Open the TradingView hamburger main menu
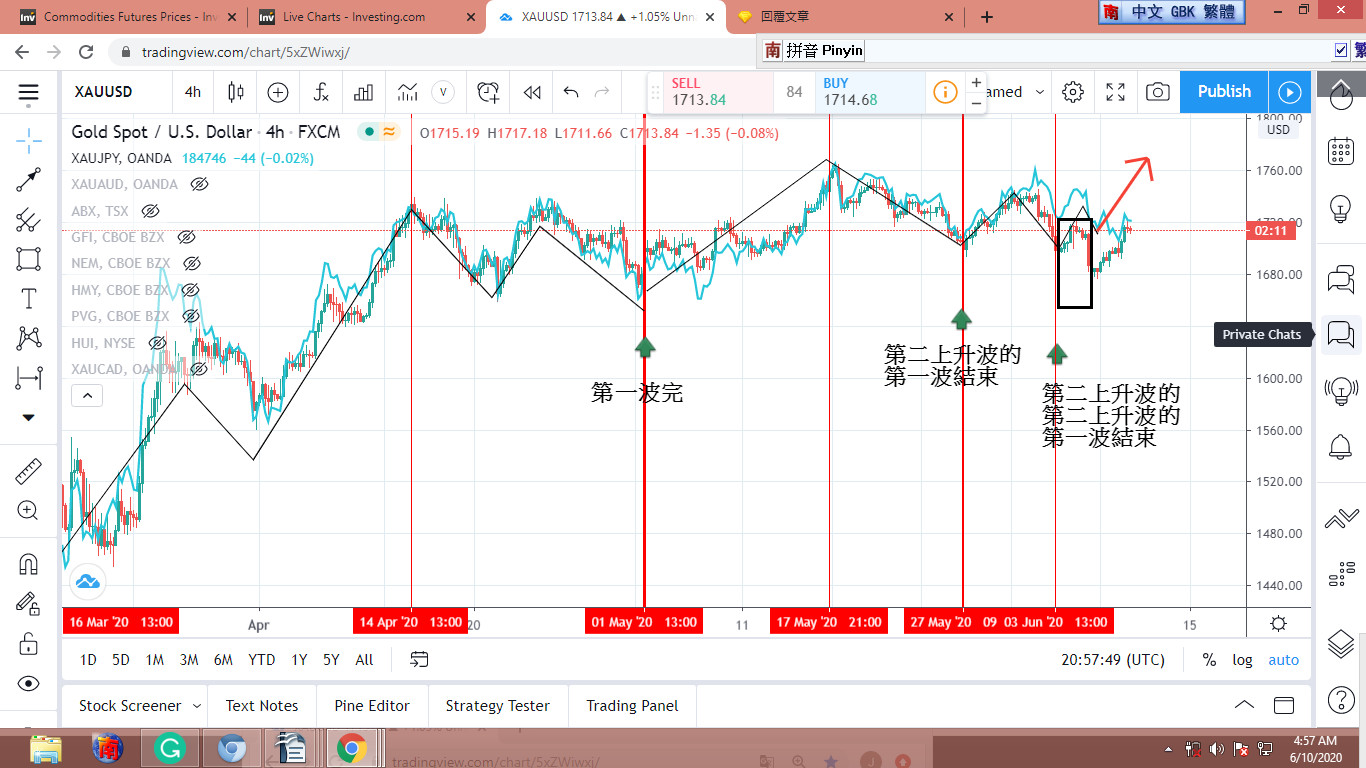The image size is (1366, 768). coord(29,92)
